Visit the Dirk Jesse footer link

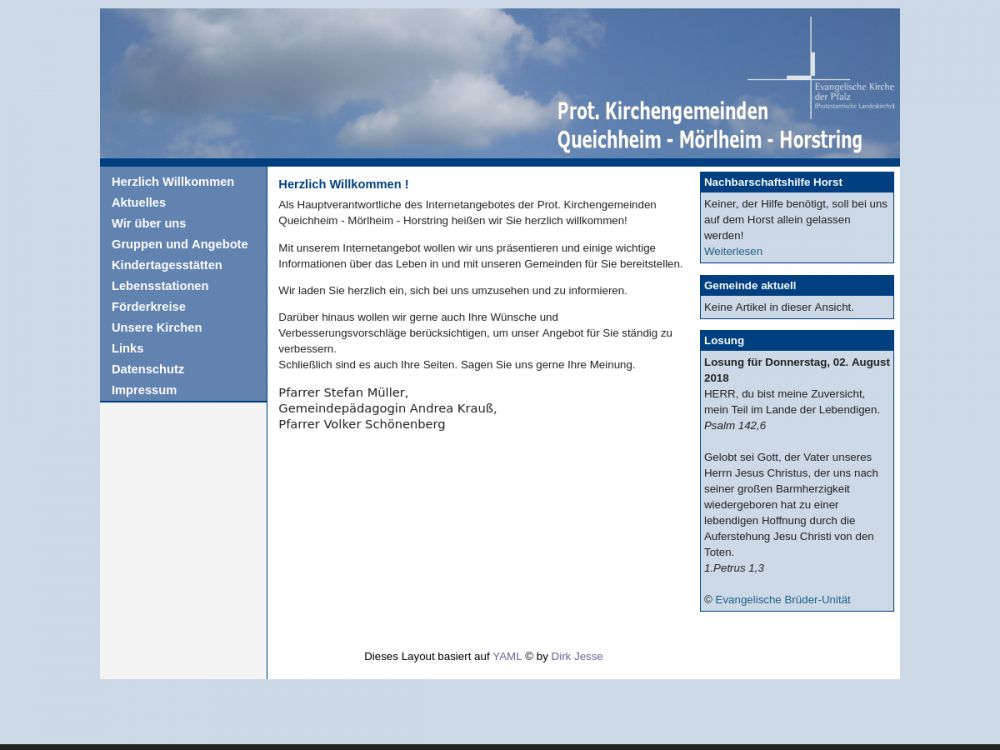577,657
